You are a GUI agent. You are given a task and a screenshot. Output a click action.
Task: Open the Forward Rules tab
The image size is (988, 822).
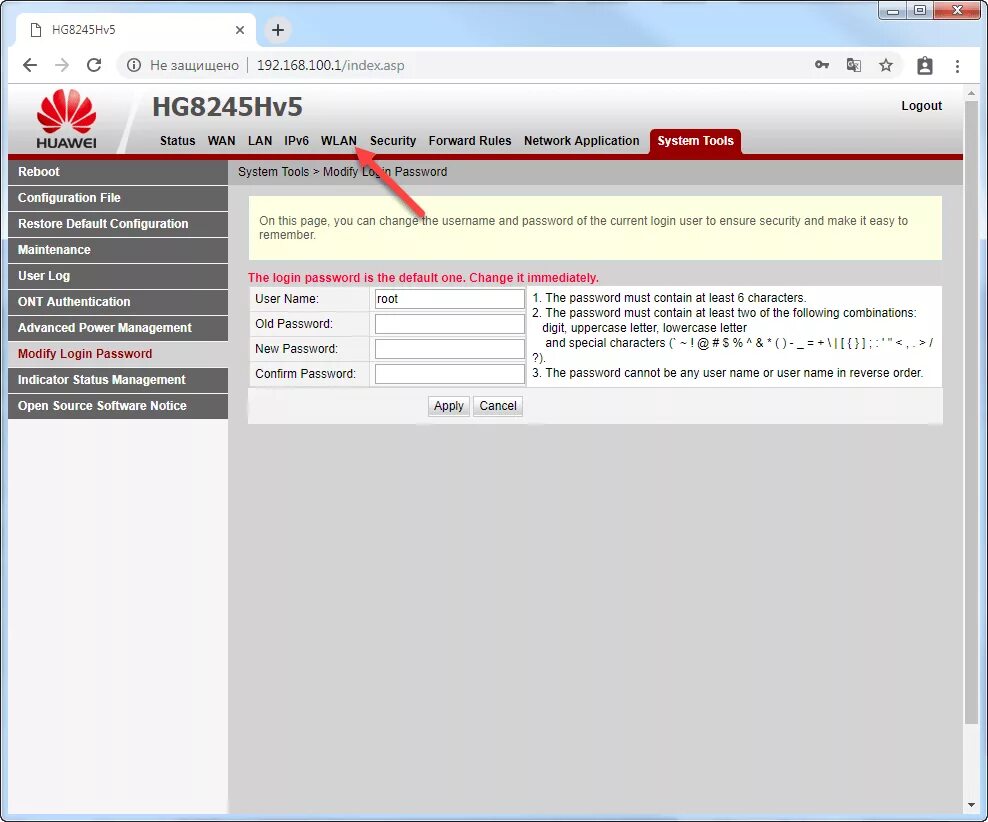tap(470, 140)
